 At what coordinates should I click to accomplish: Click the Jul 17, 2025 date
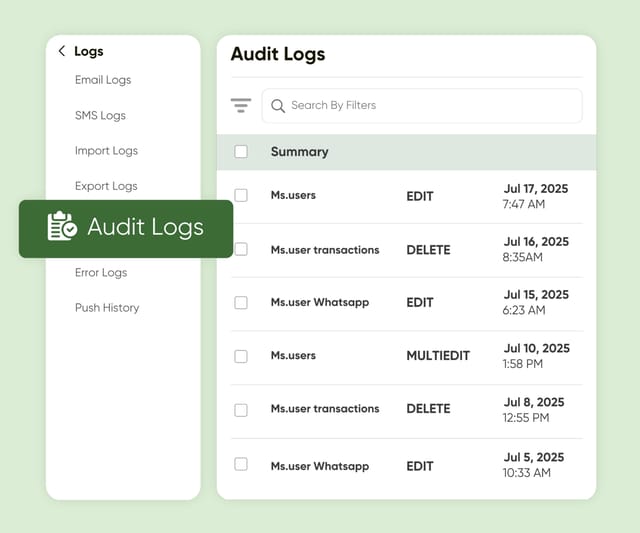[x=536, y=189]
